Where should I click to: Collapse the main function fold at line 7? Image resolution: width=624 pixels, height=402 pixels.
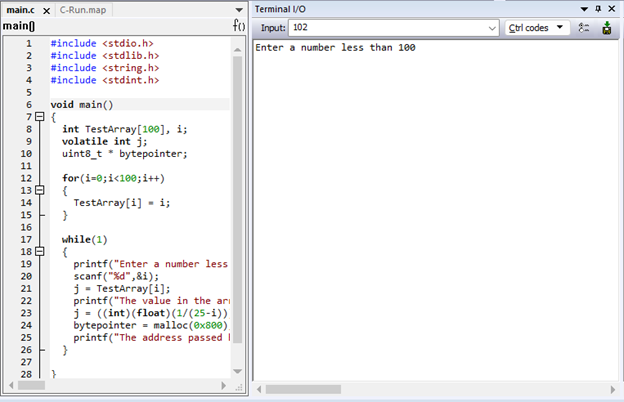coord(39,117)
